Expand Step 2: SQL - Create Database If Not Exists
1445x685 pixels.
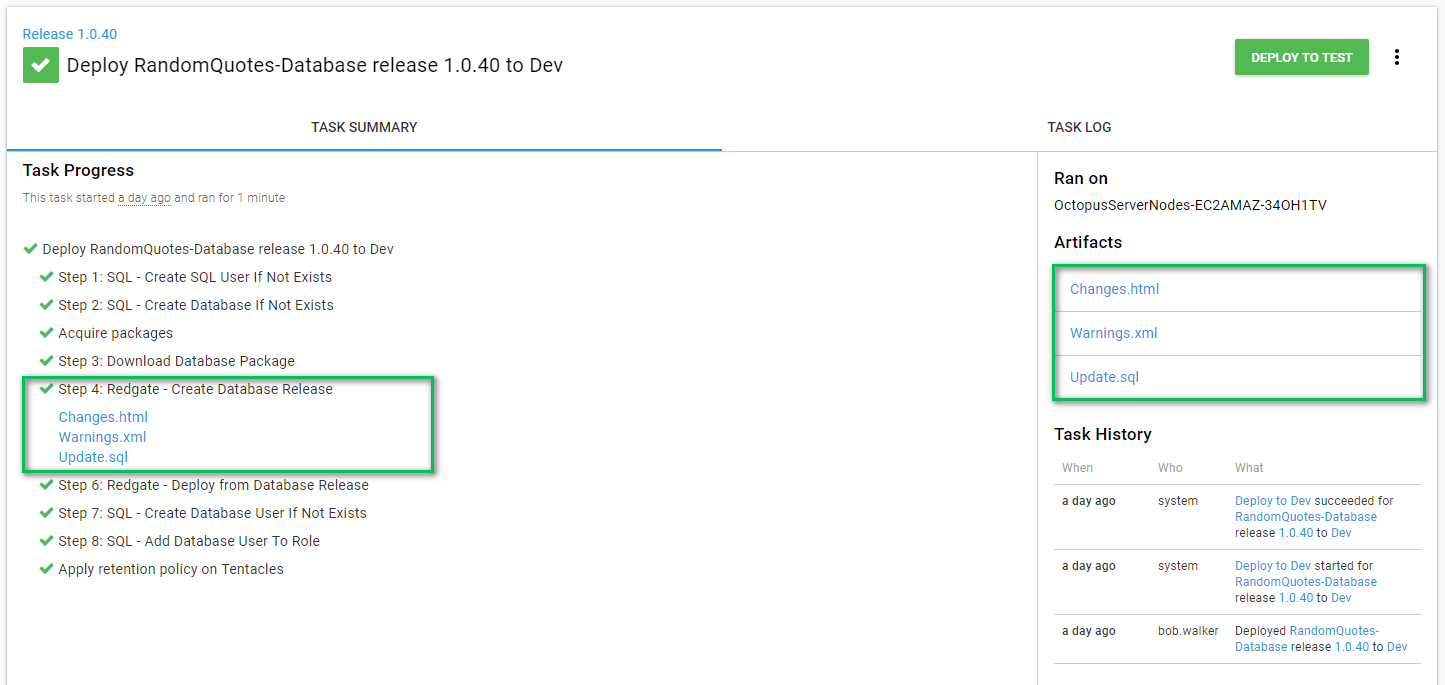[196, 305]
